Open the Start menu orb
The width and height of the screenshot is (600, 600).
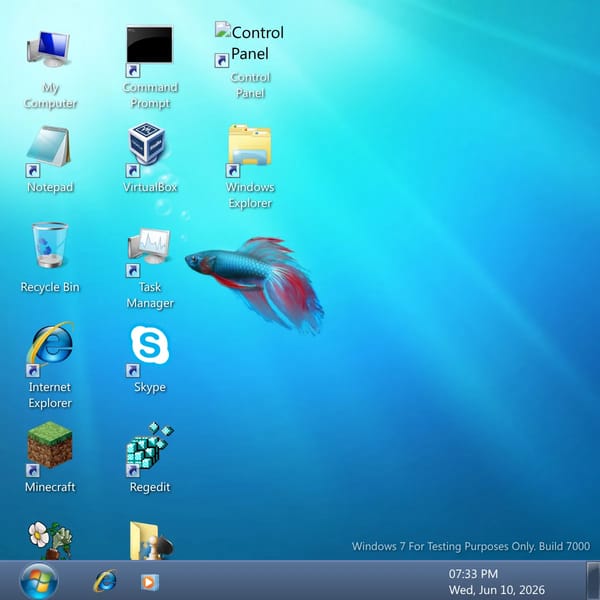click(39, 581)
